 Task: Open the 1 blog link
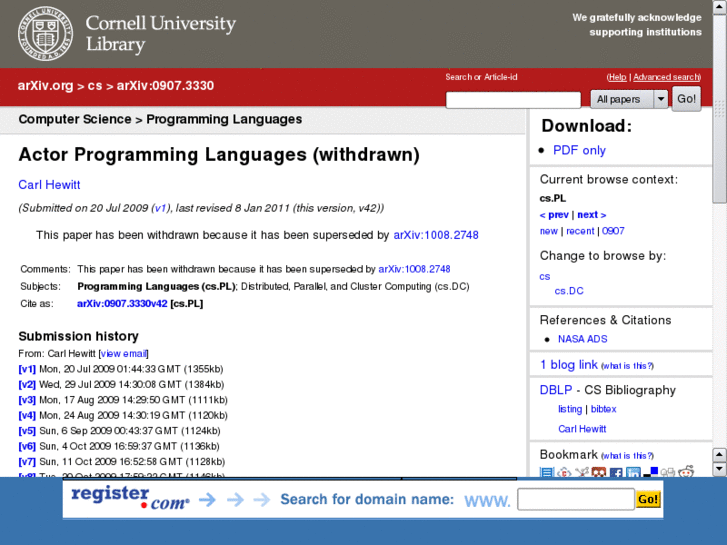point(569,365)
